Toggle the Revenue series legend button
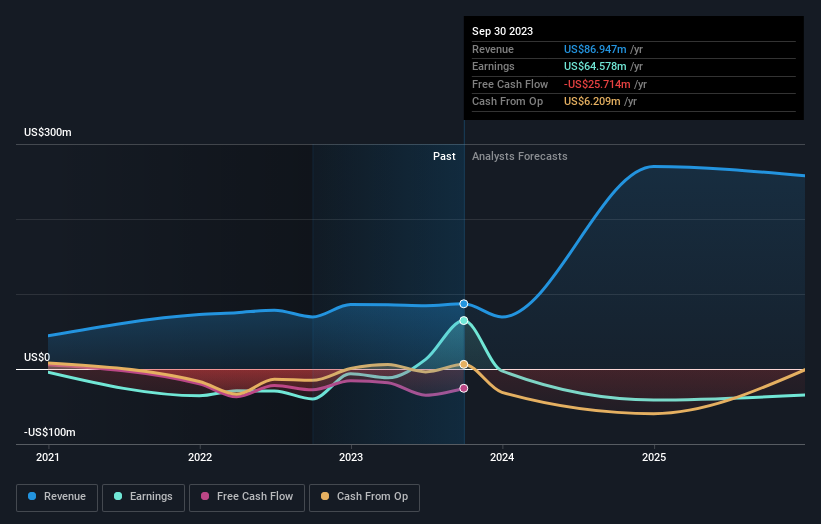 (x=57, y=497)
